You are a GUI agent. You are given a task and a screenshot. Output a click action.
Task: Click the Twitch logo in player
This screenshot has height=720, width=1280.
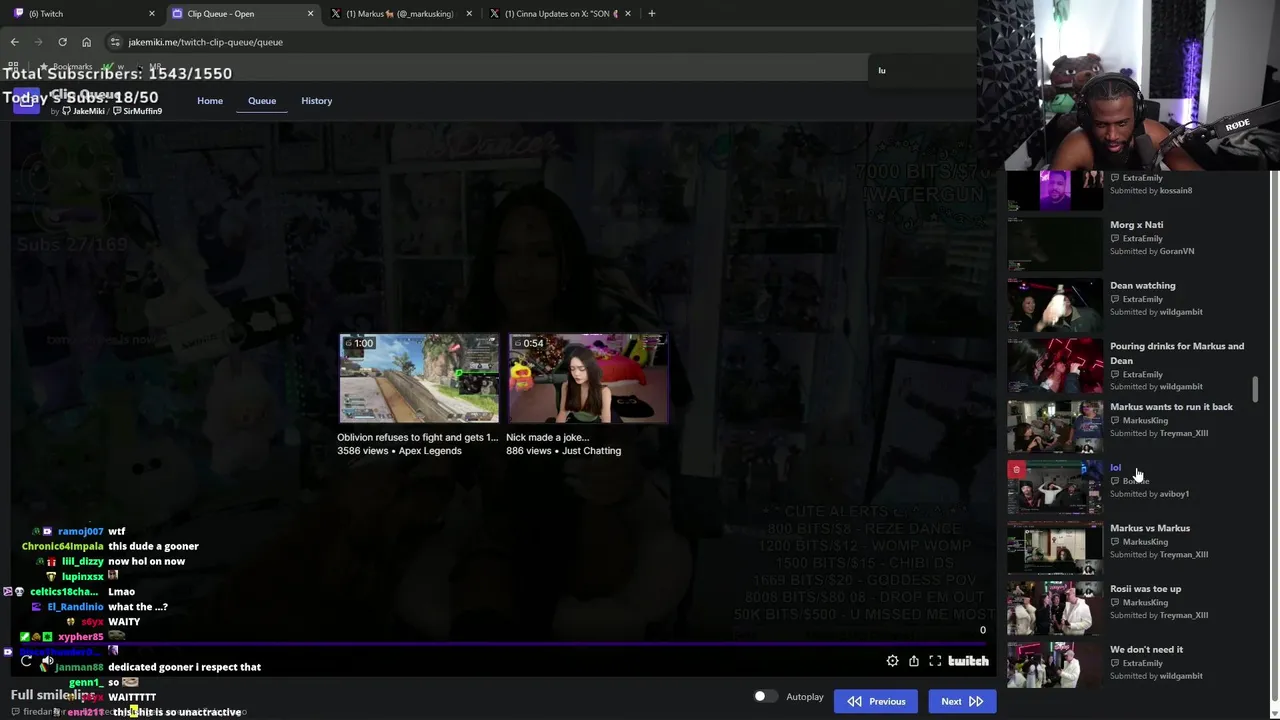(968, 661)
